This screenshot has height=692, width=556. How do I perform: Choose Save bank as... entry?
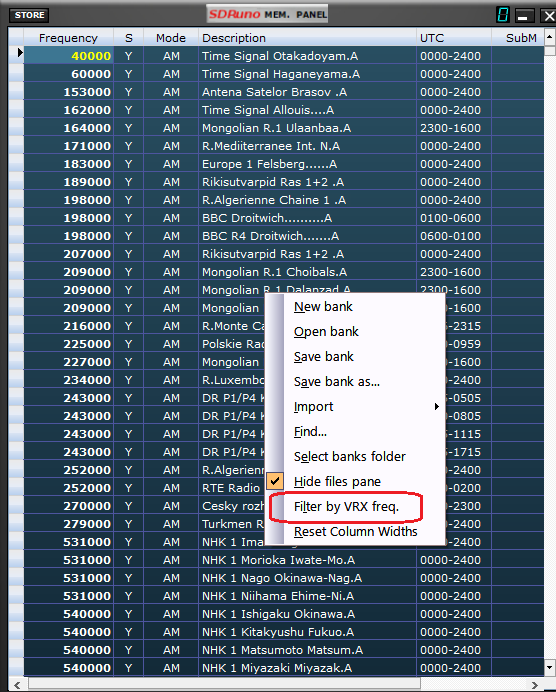pyautogui.click(x=337, y=382)
